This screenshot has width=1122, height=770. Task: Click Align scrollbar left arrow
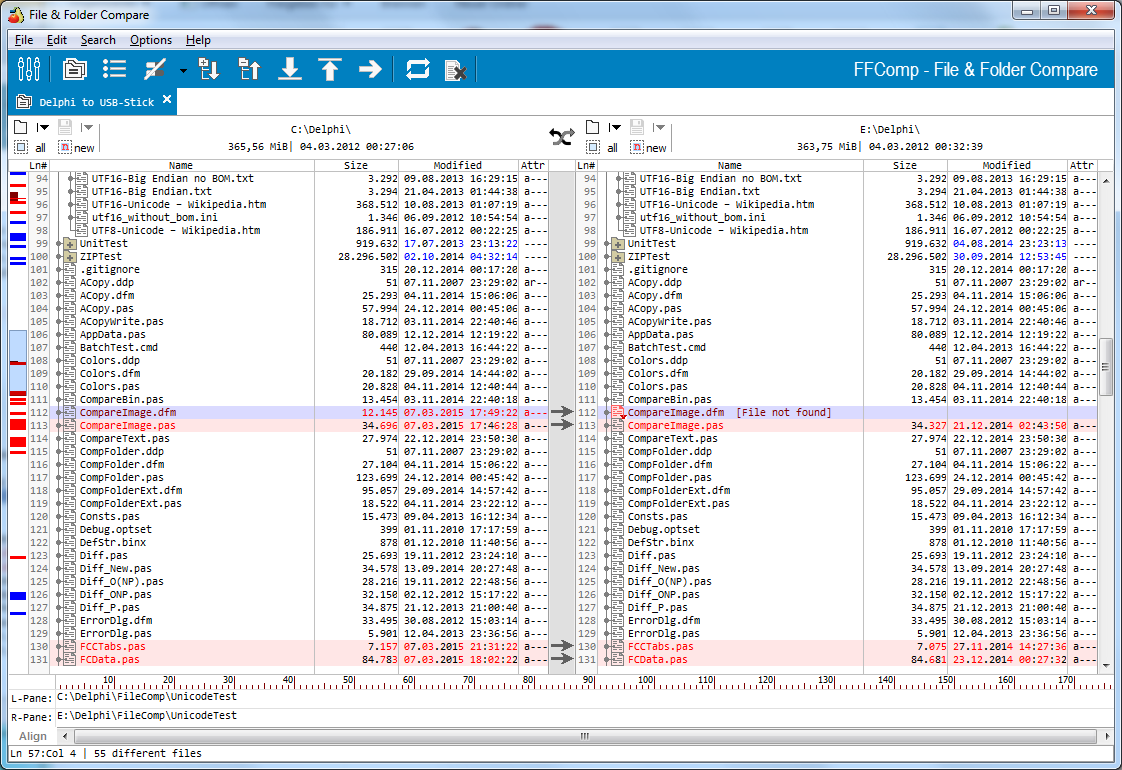point(65,736)
